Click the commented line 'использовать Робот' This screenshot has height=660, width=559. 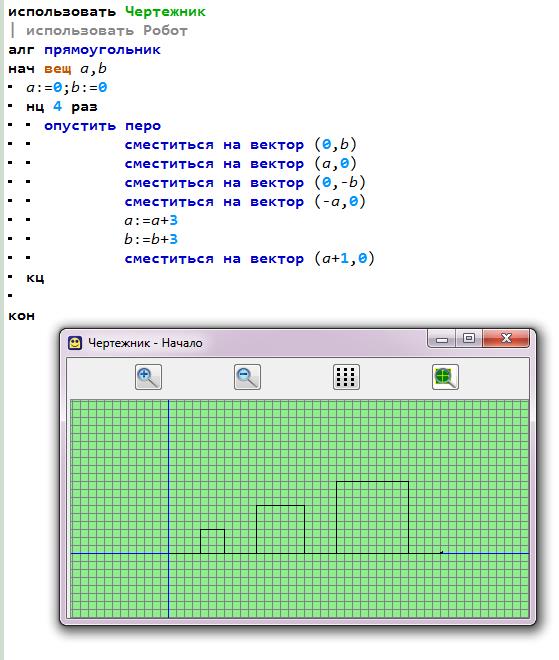[107, 30]
